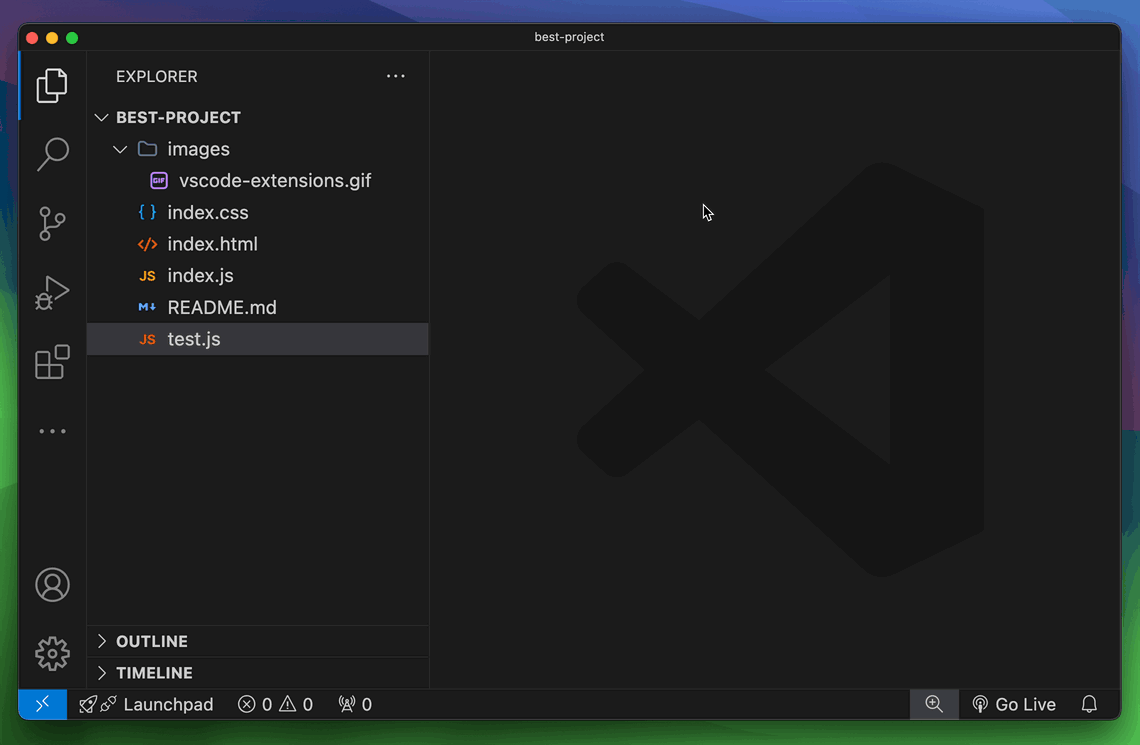This screenshot has height=745, width=1140.
Task: Open the Run and Debug view
Action: click(x=52, y=292)
